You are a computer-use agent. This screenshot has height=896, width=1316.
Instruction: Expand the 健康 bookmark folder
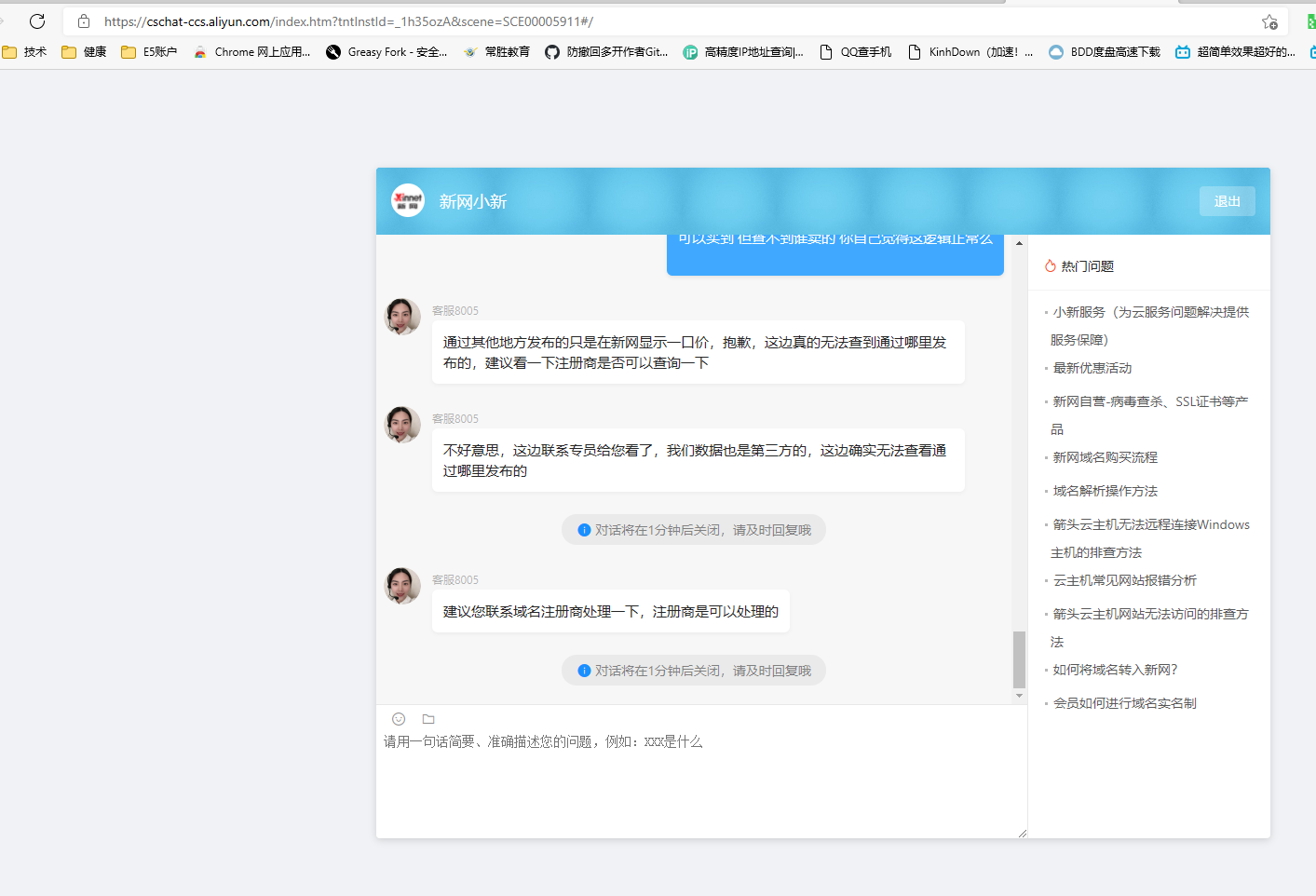(85, 52)
